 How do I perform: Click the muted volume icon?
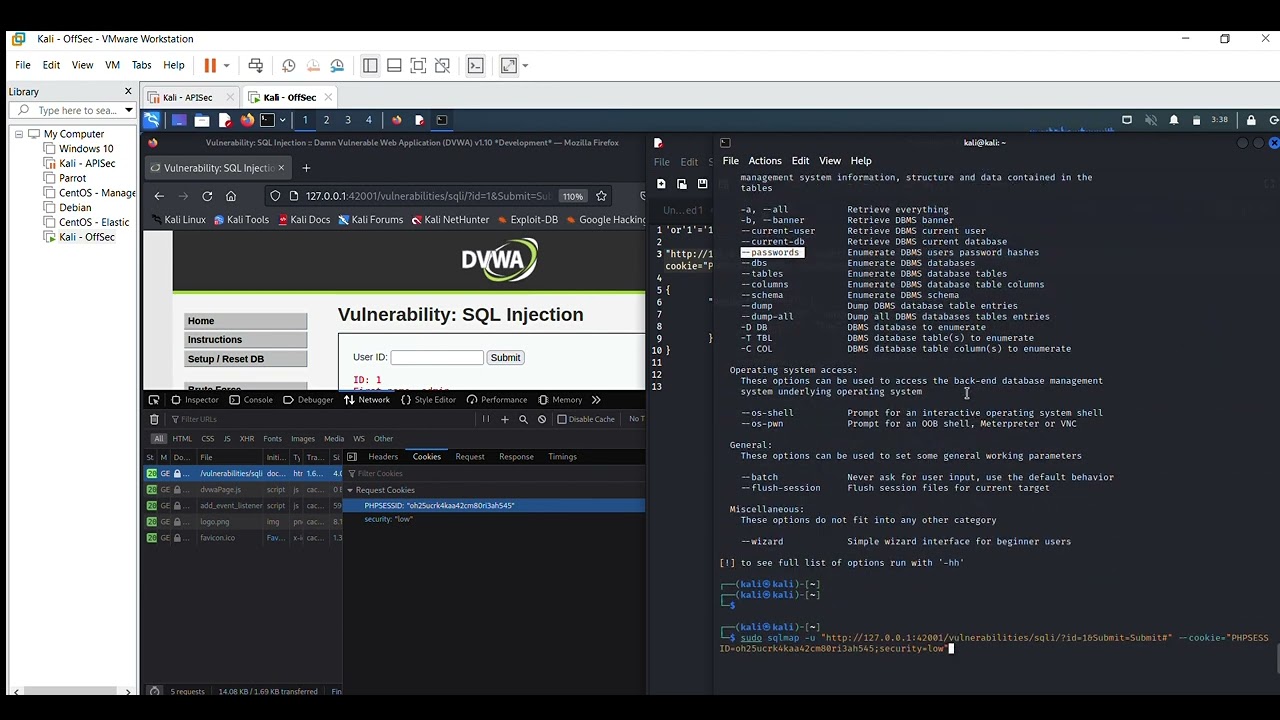1150,120
